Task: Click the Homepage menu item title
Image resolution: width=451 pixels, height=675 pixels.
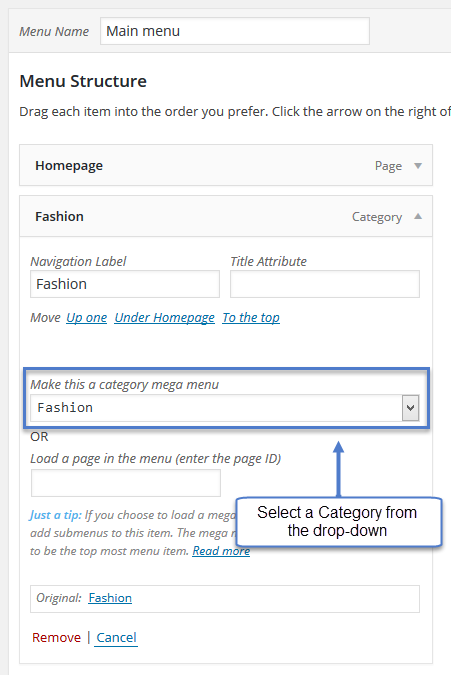Action: pos(69,166)
